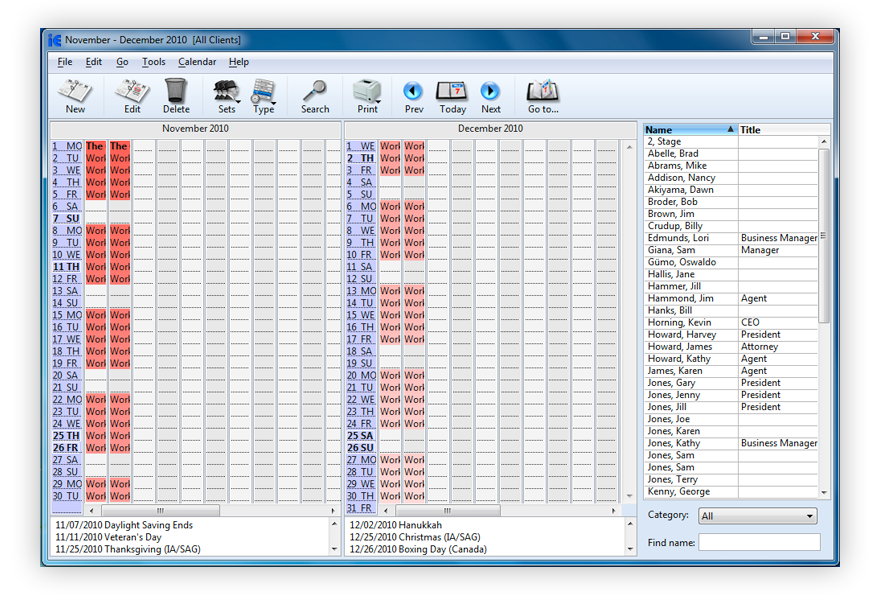Click December day 25 SA
Viewport: 880px width, 595px height.
[x=360, y=436]
